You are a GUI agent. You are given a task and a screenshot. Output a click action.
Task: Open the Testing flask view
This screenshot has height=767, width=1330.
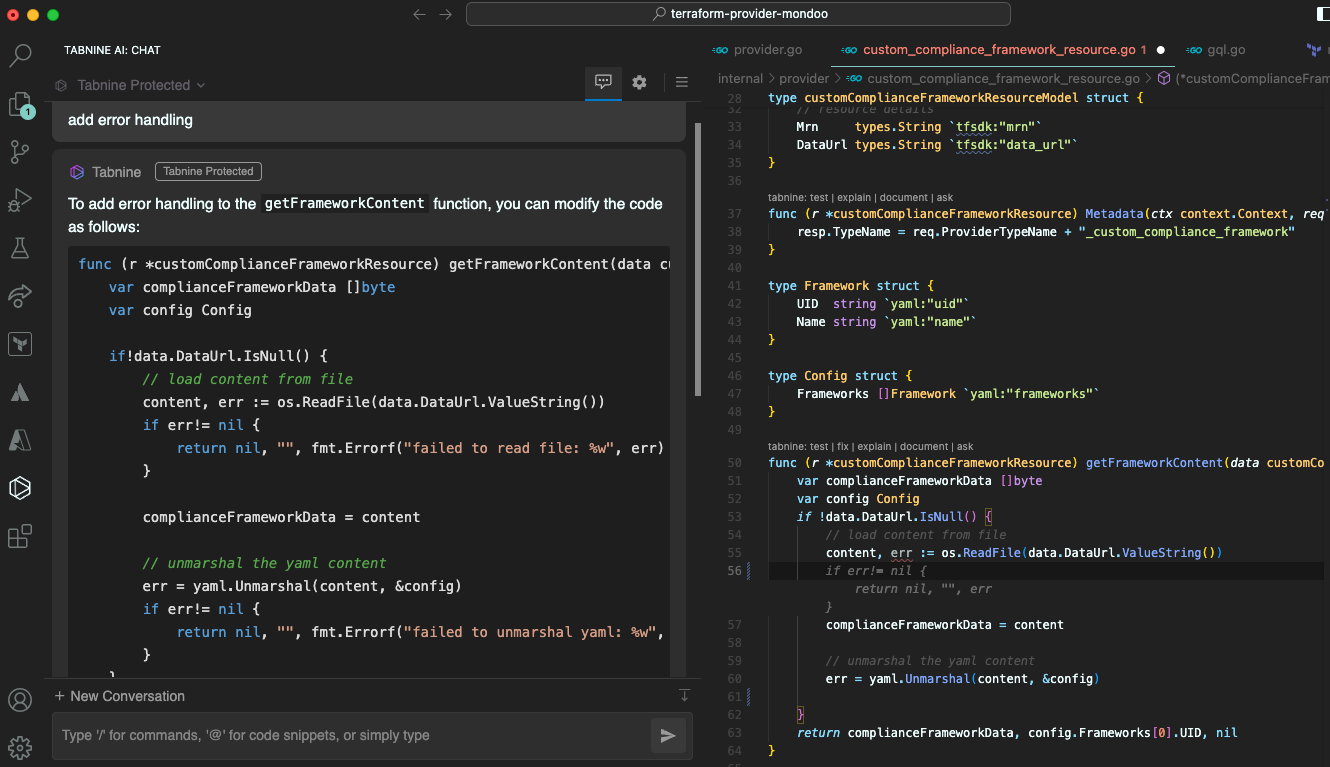click(20, 247)
